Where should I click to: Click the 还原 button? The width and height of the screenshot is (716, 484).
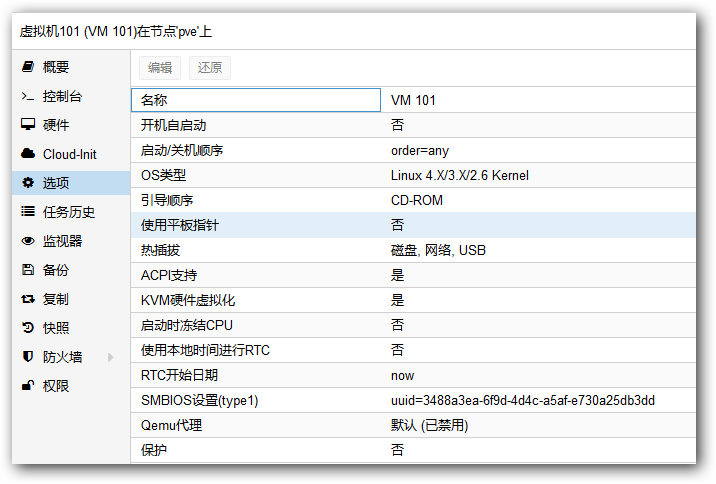pos(210,68)
